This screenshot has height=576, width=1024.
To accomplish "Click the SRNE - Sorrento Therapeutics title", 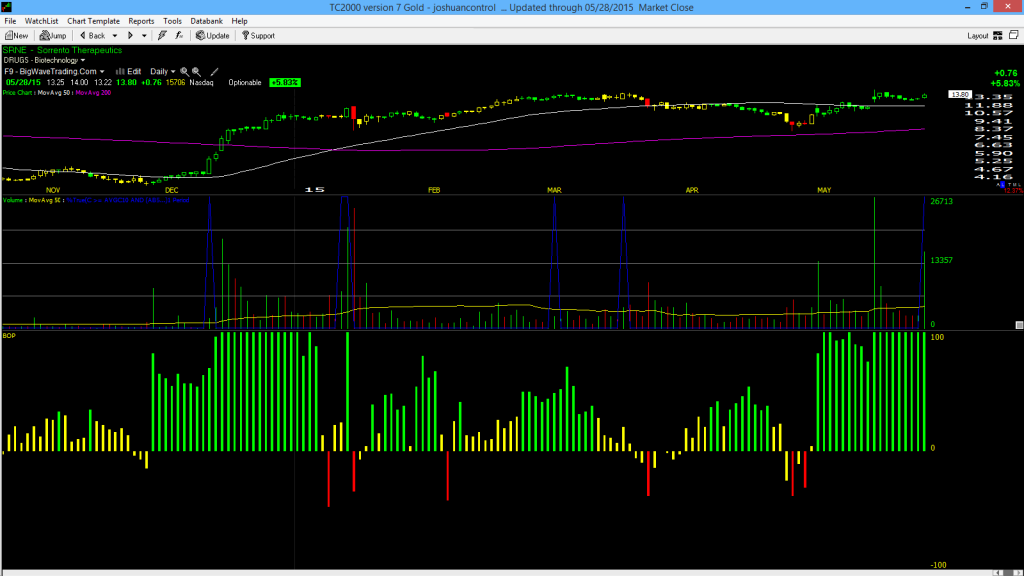I will point(63,50).
